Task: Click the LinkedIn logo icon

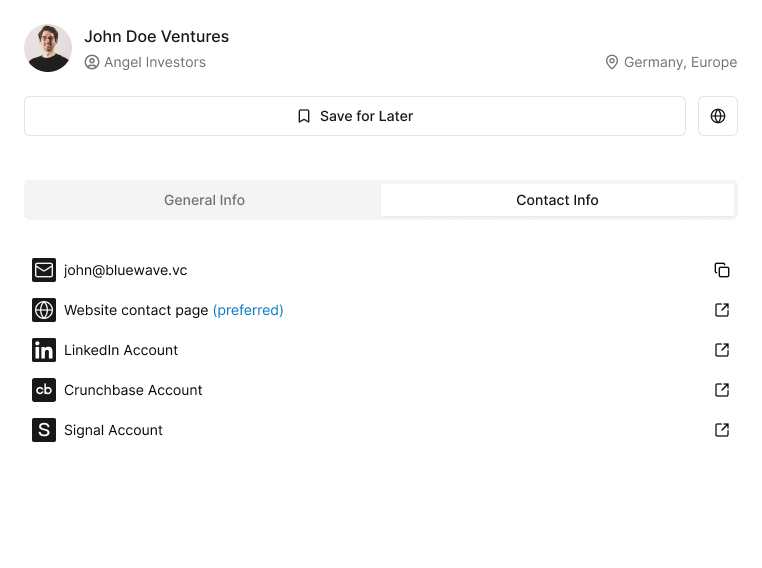Action: point(44,350)
